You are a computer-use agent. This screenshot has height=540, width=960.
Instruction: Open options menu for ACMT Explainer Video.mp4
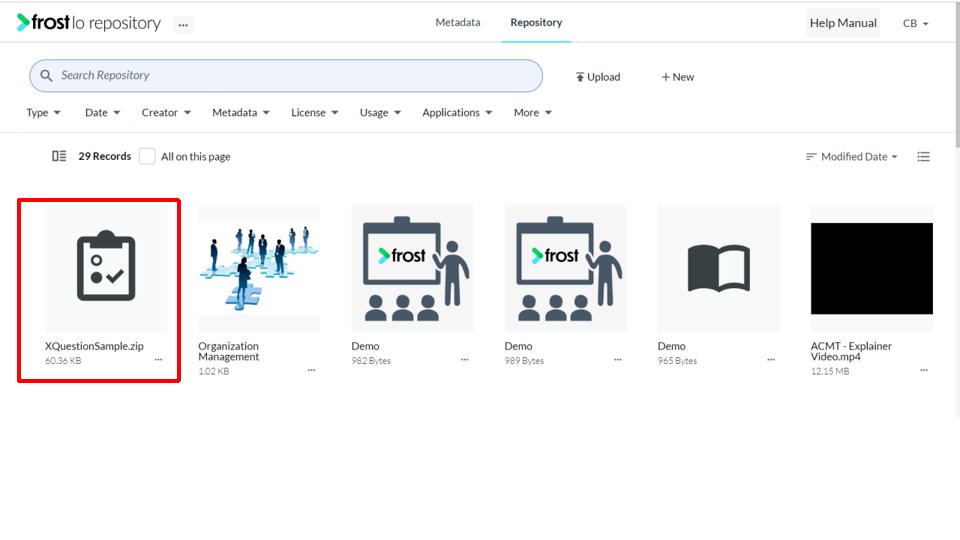pos(924,370)
